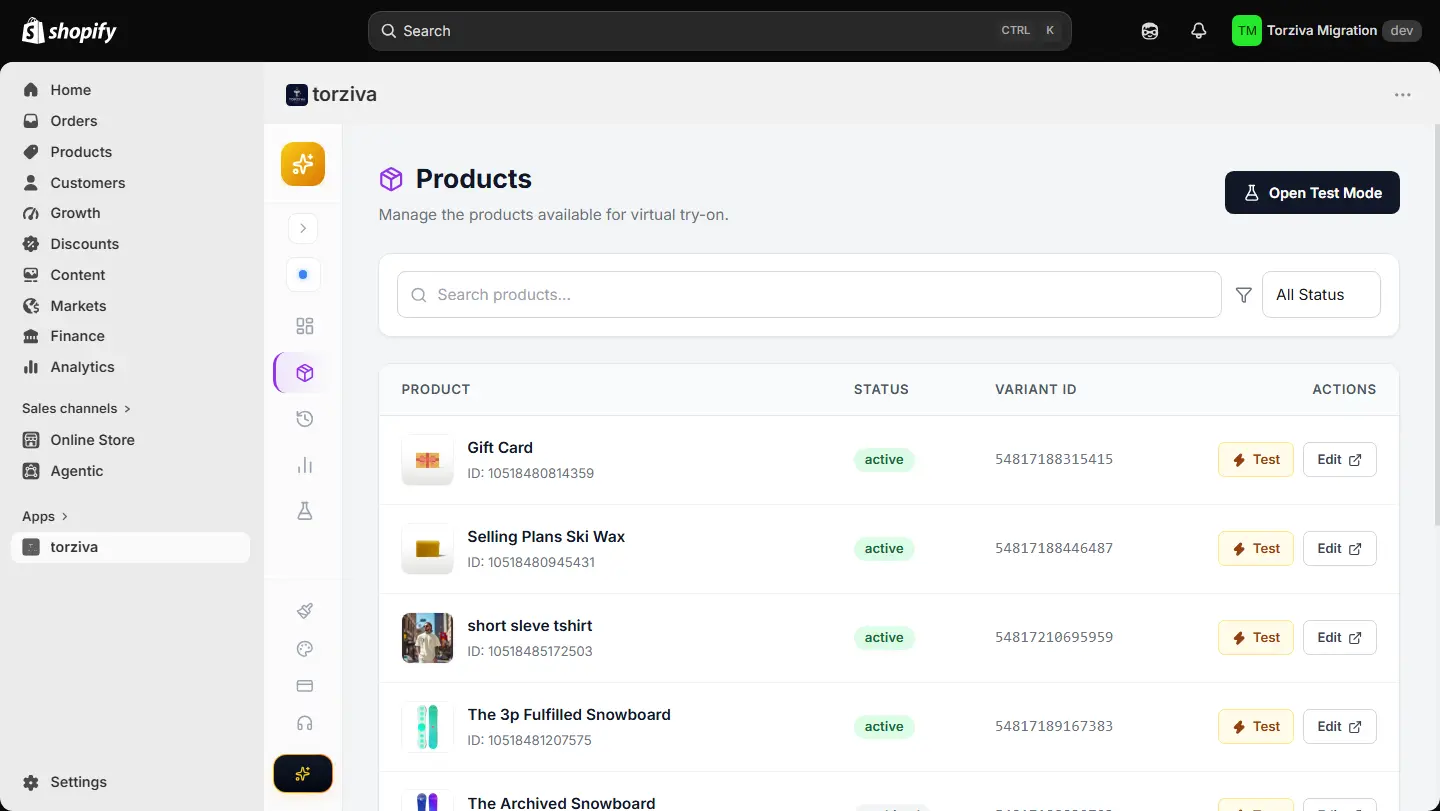
Task: Click the orange sparkle app logo
Action: (x=303, y=164)
